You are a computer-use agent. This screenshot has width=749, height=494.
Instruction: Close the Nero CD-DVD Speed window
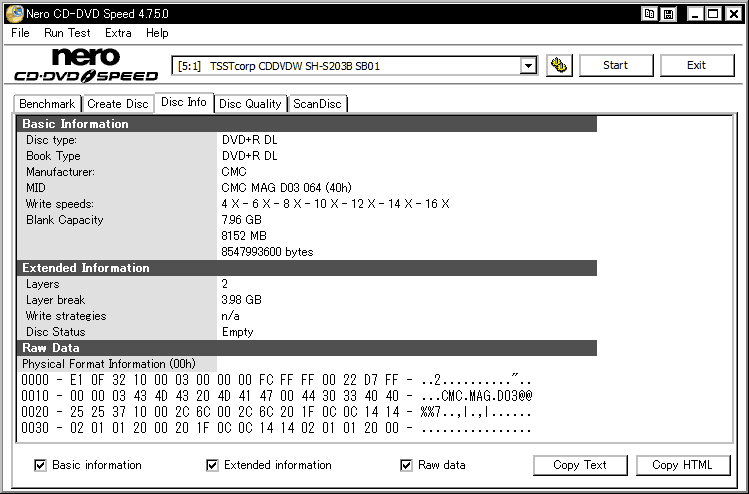click(734, 14)
